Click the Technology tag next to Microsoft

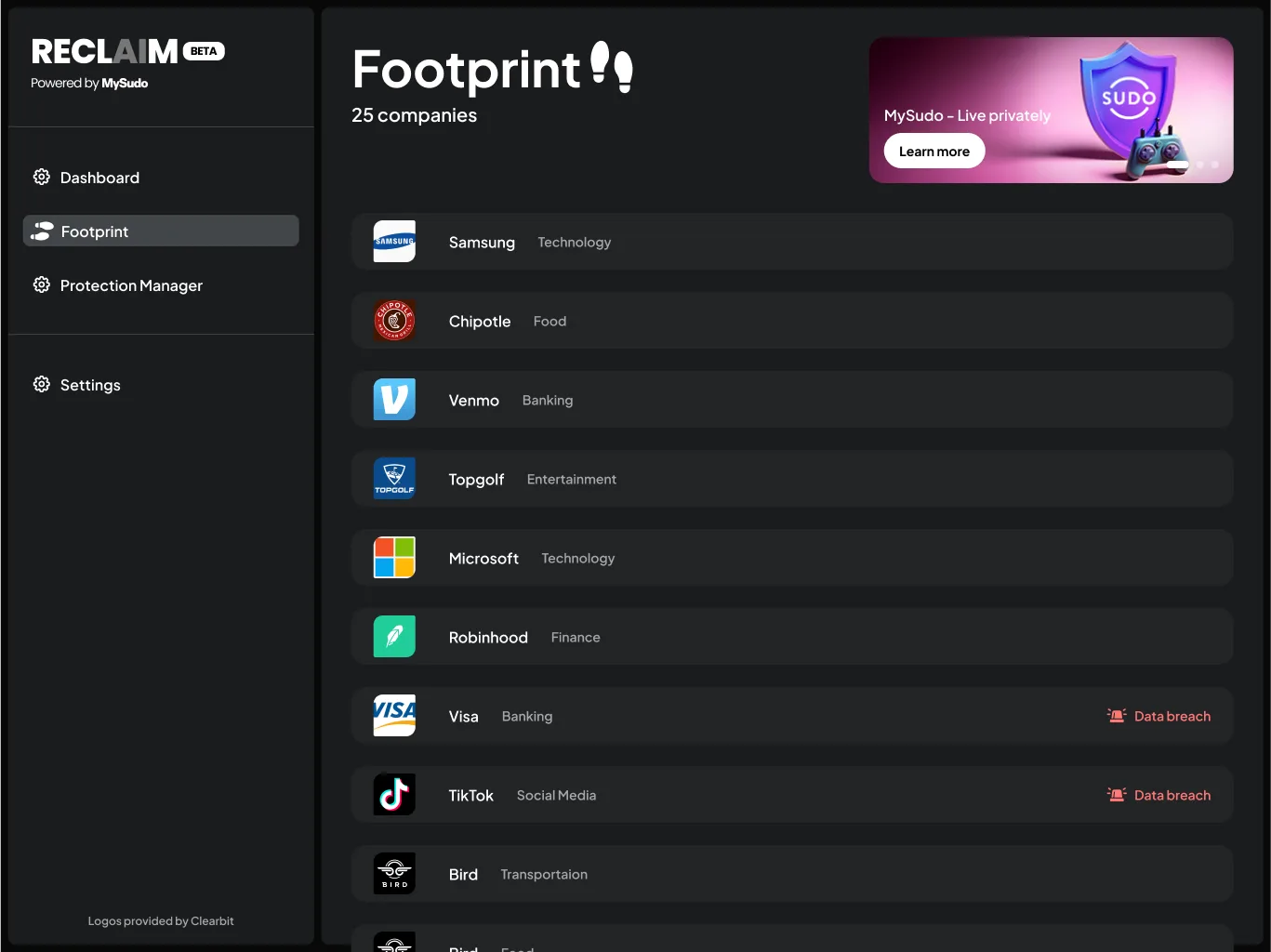click(578, 559)
